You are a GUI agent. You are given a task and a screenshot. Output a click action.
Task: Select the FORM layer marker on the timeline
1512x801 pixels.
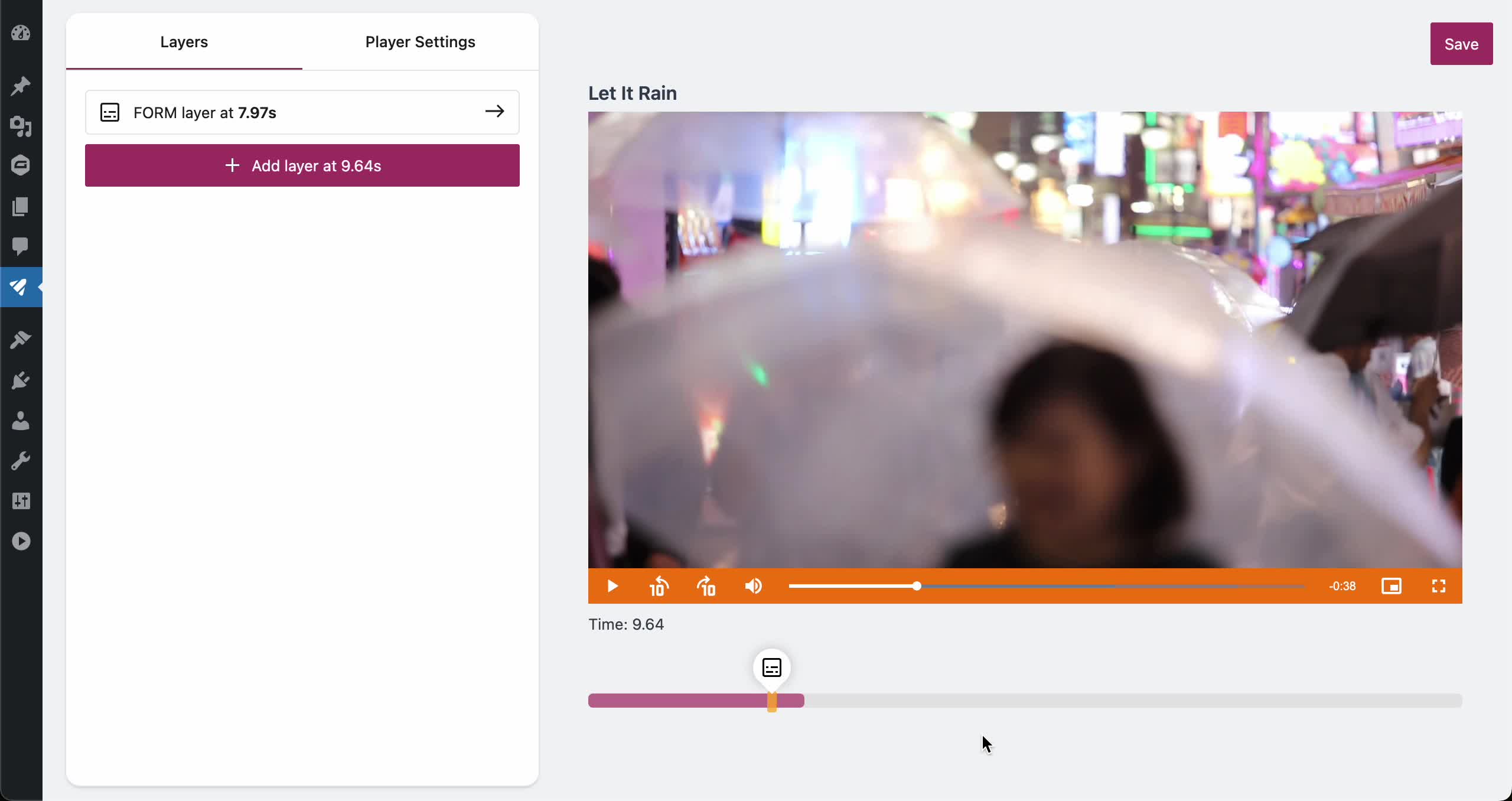pos(771,667)
